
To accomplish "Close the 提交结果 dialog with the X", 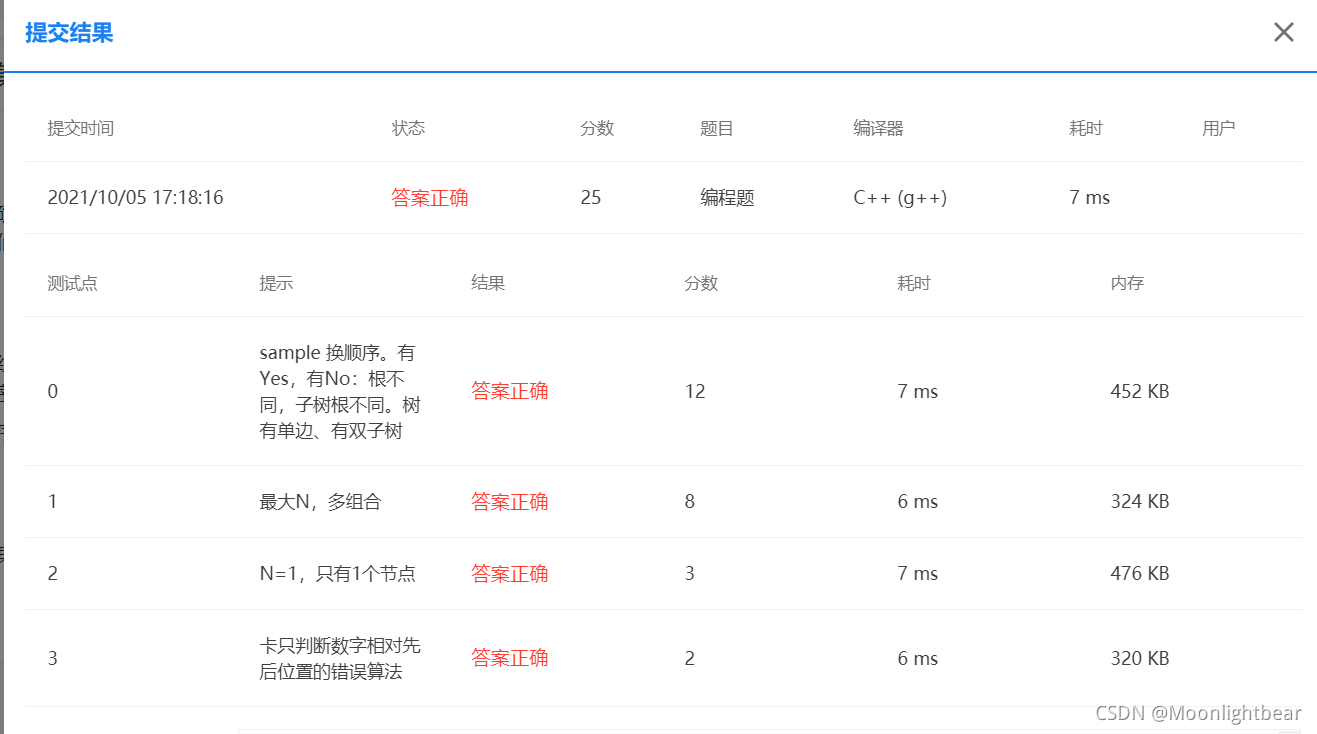I will point(1283,32).
